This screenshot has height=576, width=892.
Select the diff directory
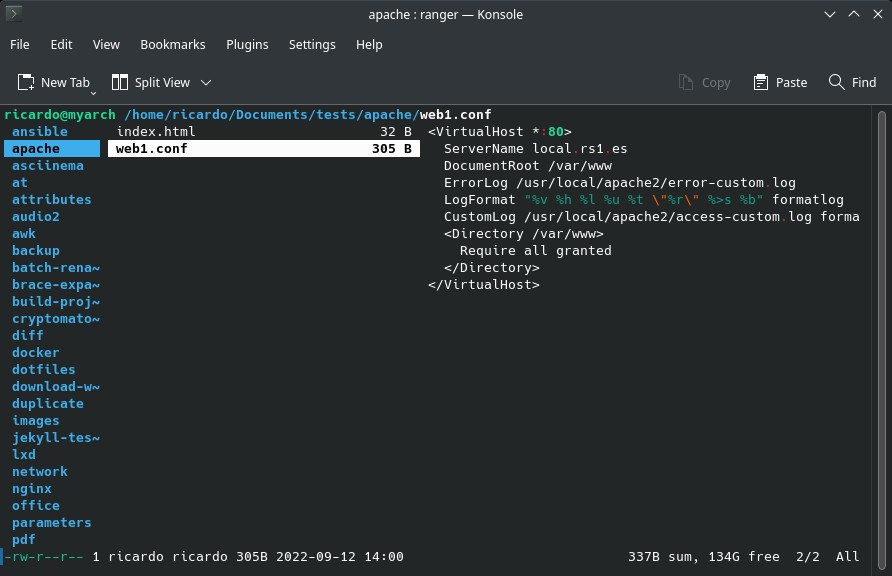28,335
